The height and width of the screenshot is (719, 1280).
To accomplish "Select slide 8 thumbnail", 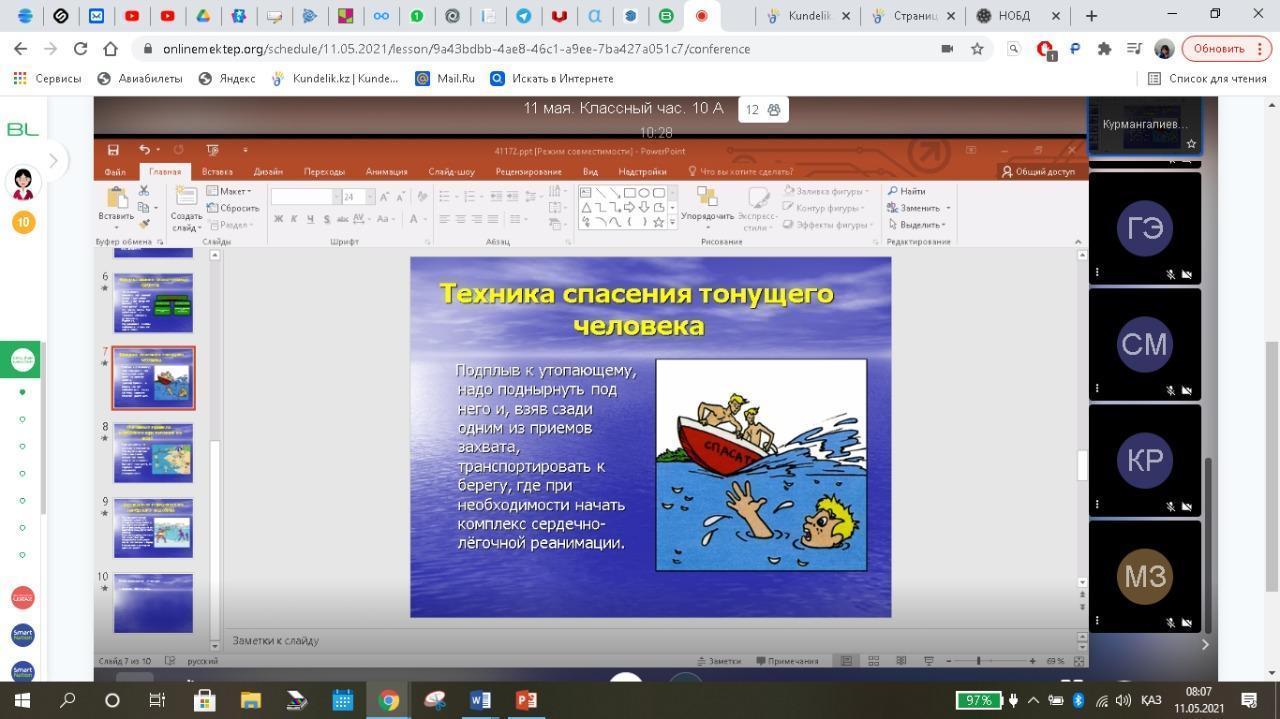I will pyautogui.click(x=153, y=453).
